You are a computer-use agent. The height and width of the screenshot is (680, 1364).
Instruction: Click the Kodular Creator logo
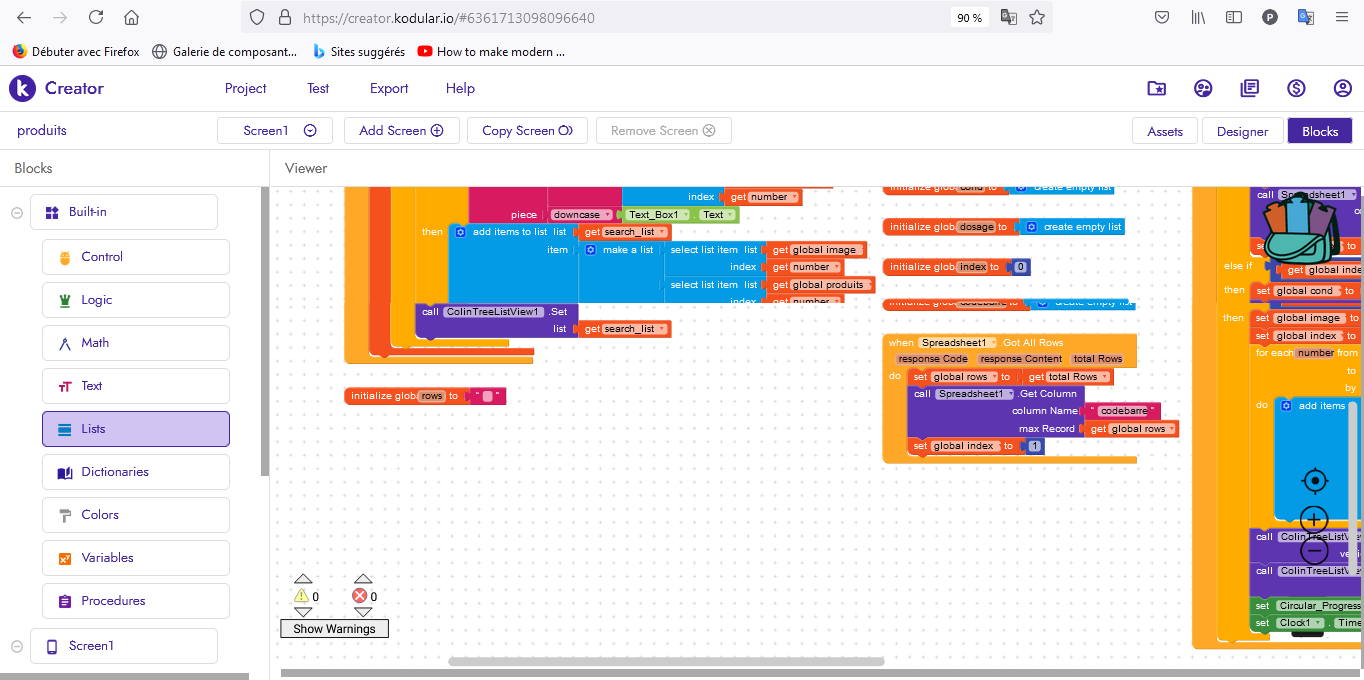56,88
